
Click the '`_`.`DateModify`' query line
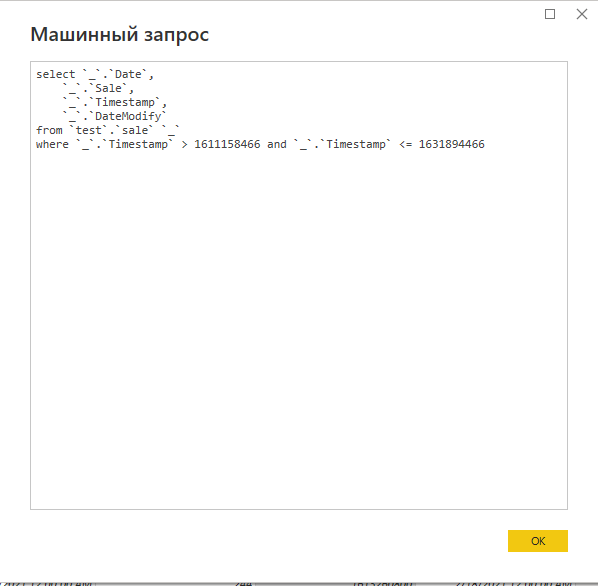click(115, 116)
